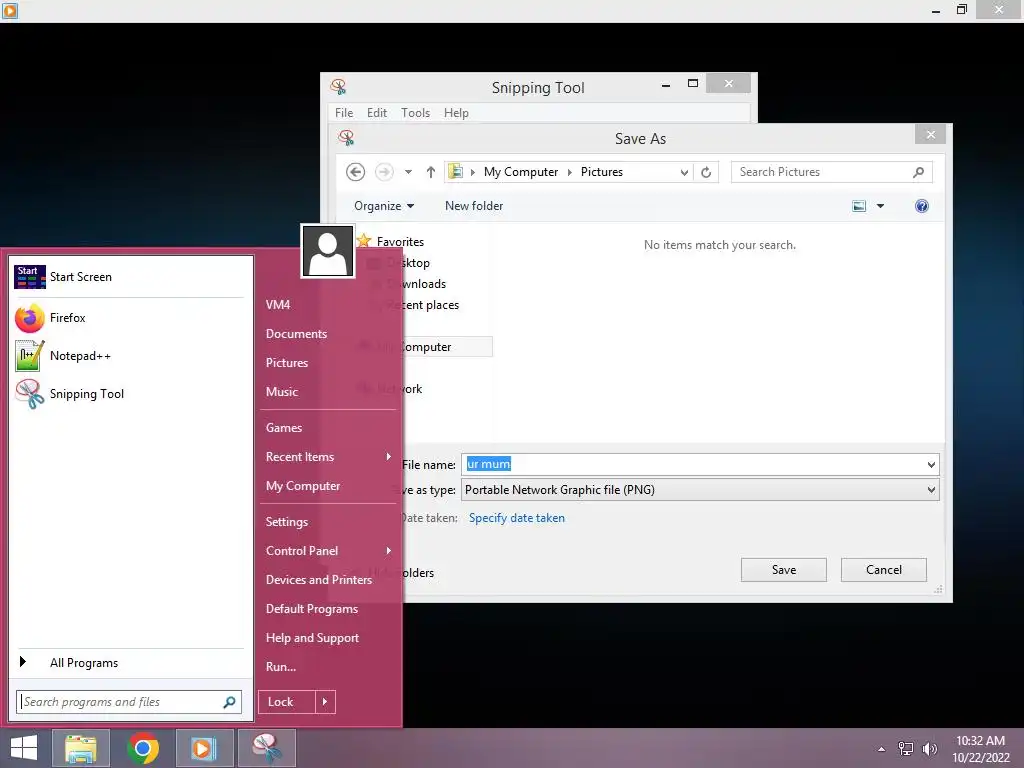Click the Back arrow in Save As
This screenshot has width=1024, height=768.
[x=355, y=172]
